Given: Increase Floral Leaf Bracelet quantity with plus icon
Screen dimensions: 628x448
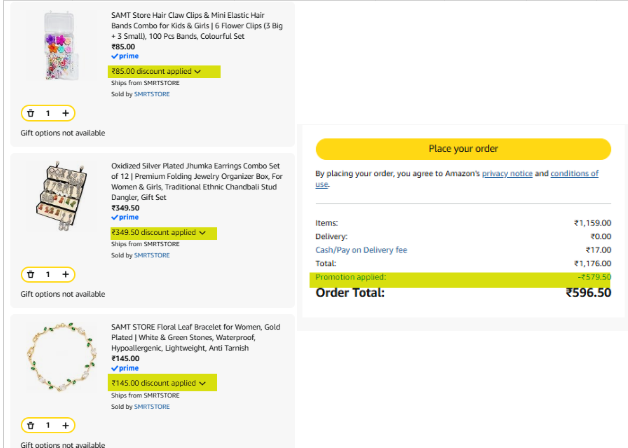Looking at the screenshot, I should coord(66,426).
